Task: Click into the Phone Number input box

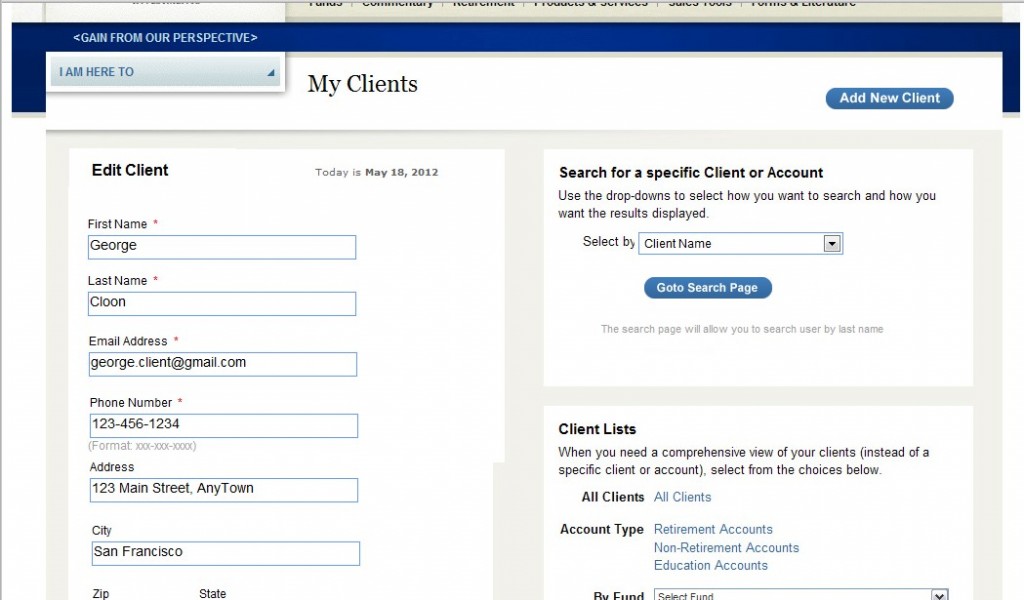Action: [223, 426]
